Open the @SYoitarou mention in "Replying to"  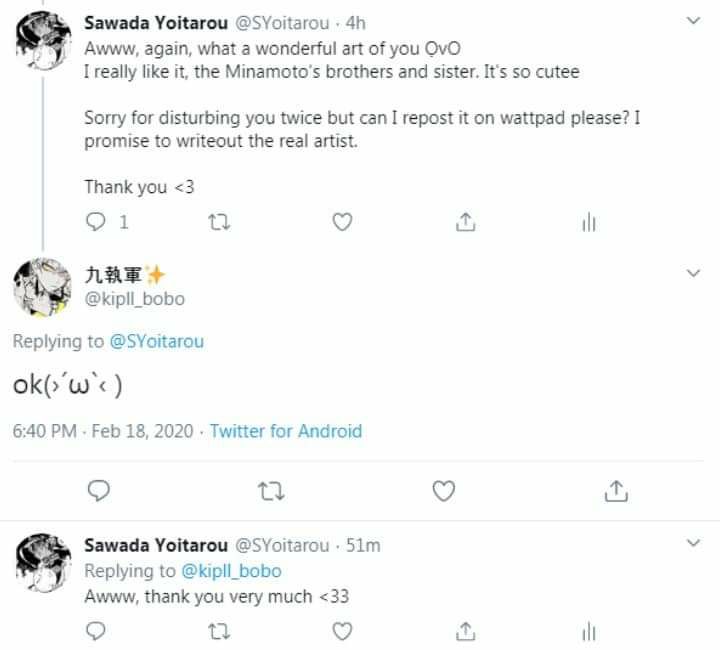point(156,341)
